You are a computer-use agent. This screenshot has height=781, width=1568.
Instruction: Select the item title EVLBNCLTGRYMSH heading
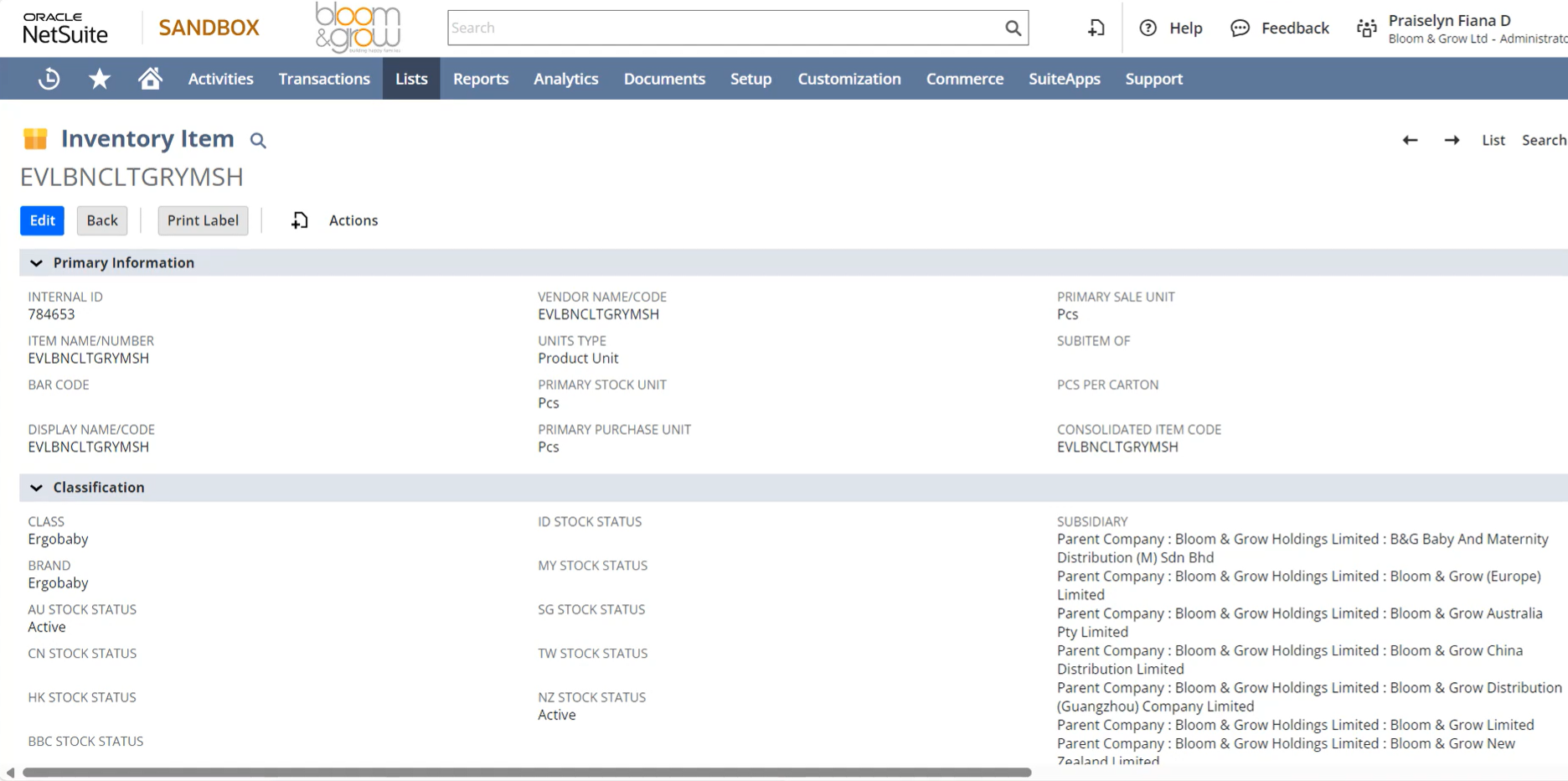(132, 177)
